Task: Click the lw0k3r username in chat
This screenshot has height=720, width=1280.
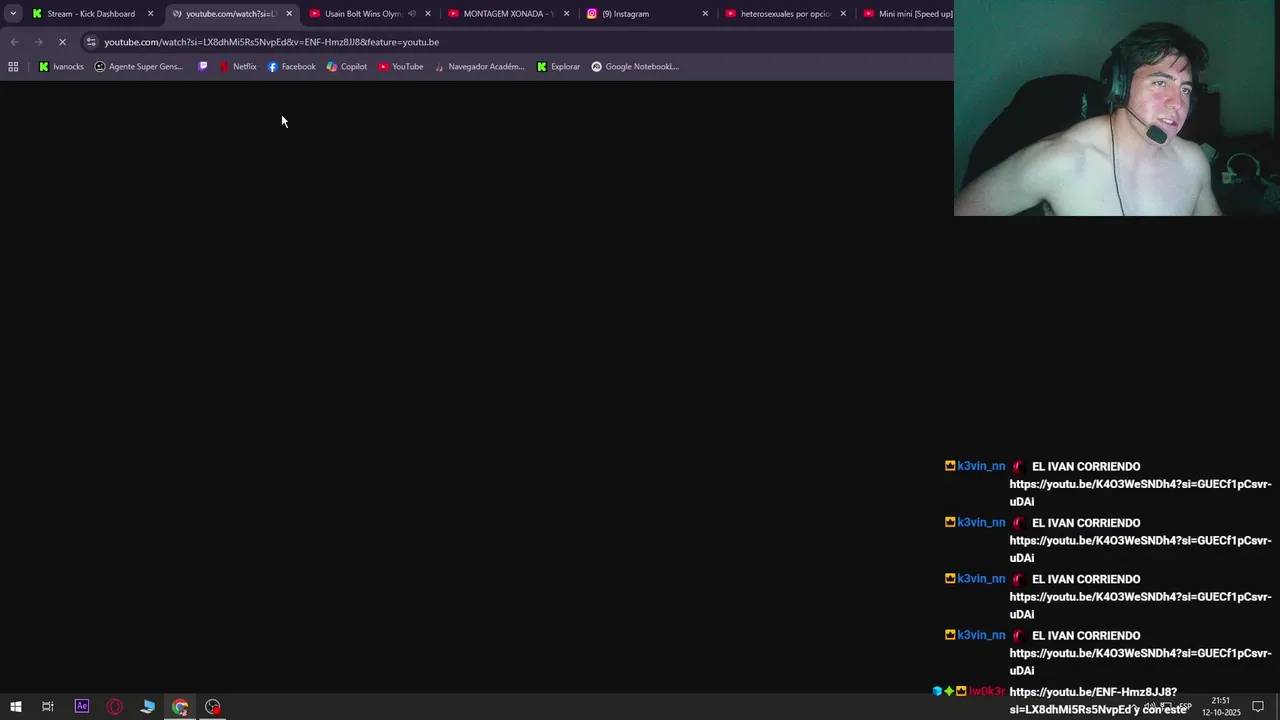Action: (987, 692)
